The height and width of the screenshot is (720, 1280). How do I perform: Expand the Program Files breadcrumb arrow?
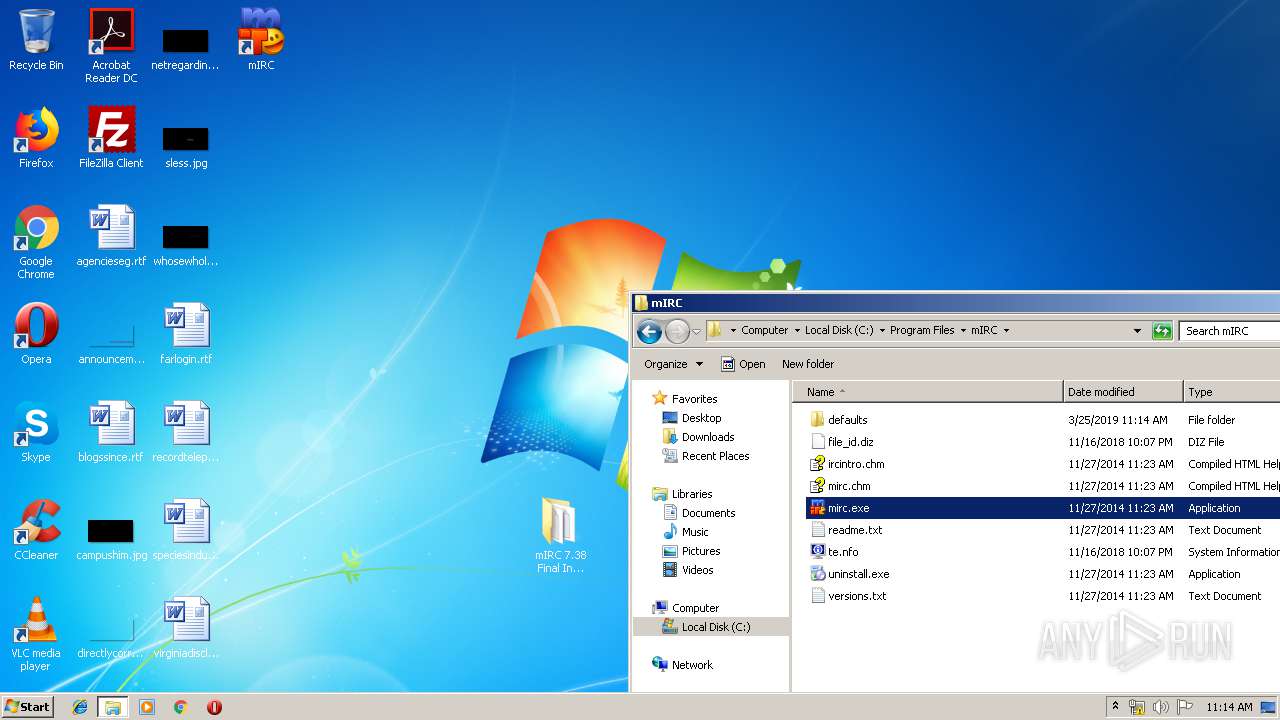(x=963, y=331)
